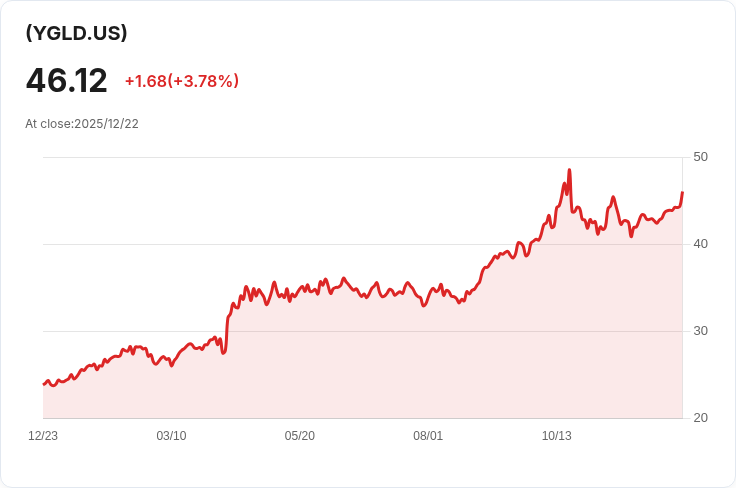The height and width of the screenshot is (488, 736).
Task: Select the 08/01 x-axis date label
Action: [x=428, y=436]
